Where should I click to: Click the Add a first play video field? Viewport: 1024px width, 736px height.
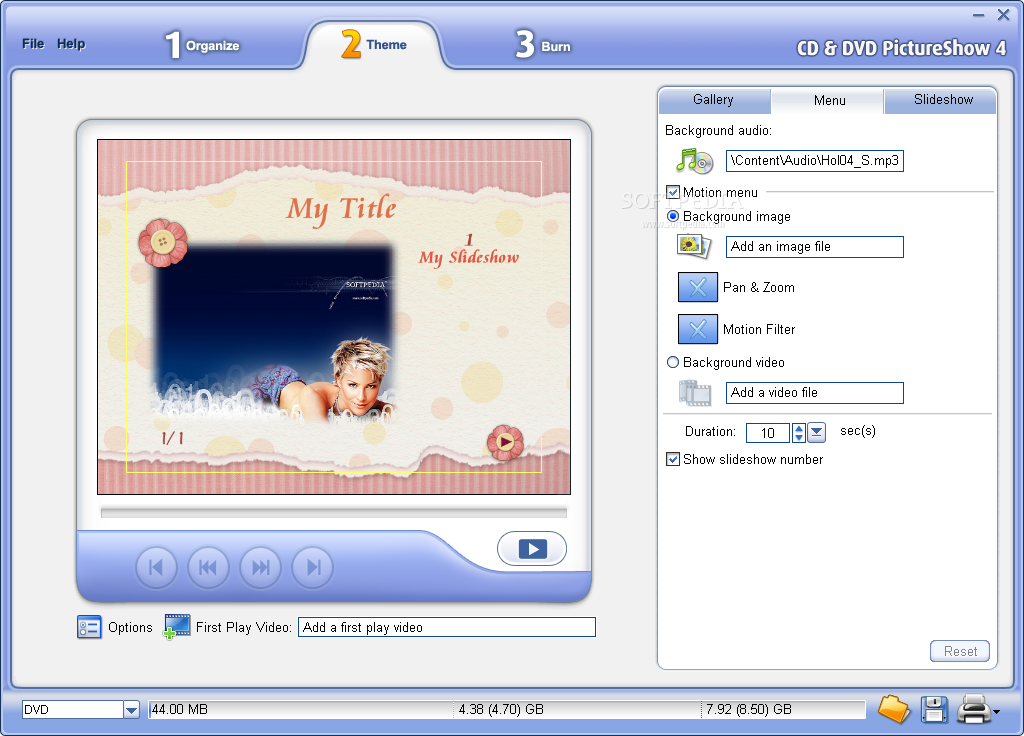pyautogui.click(x=447, y=627)
